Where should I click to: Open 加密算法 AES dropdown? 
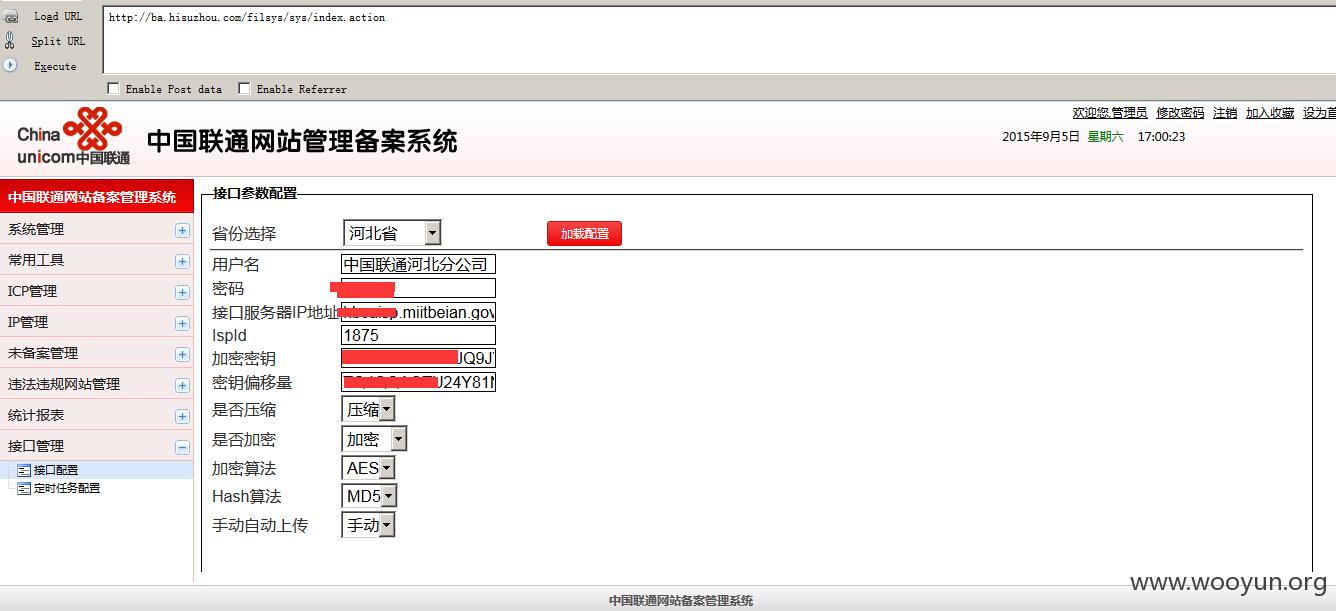pos(368,468)
